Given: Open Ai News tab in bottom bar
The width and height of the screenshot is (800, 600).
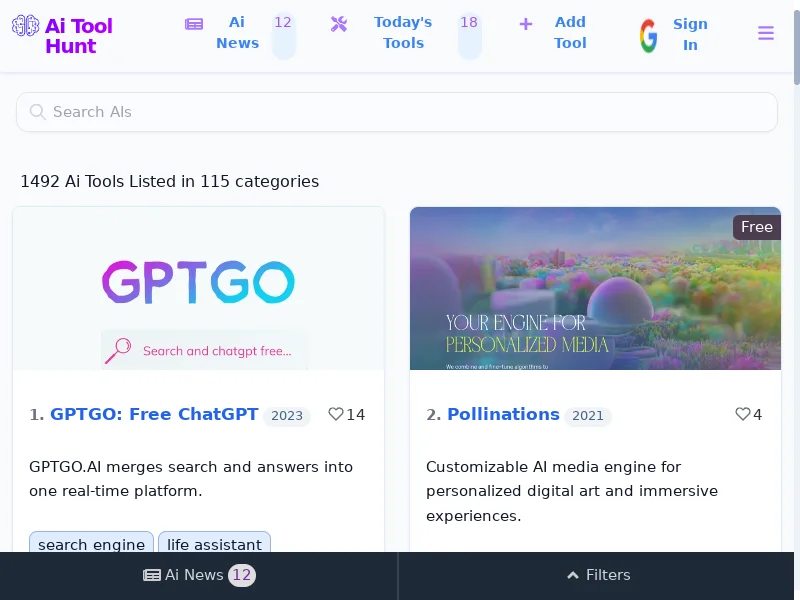Looking at the screenshot, I should (x=199, y=575).
